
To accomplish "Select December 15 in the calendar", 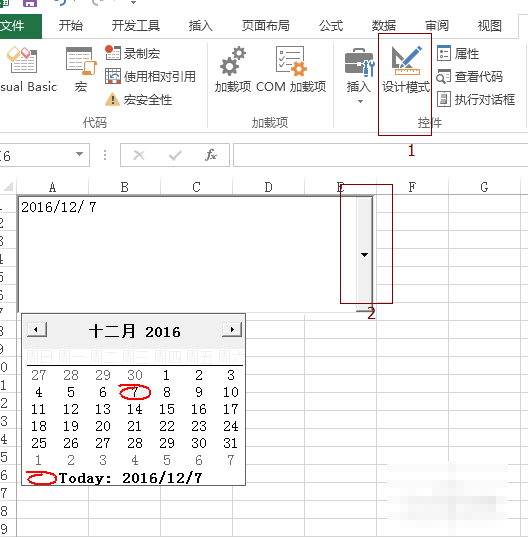I will point(167,409).
